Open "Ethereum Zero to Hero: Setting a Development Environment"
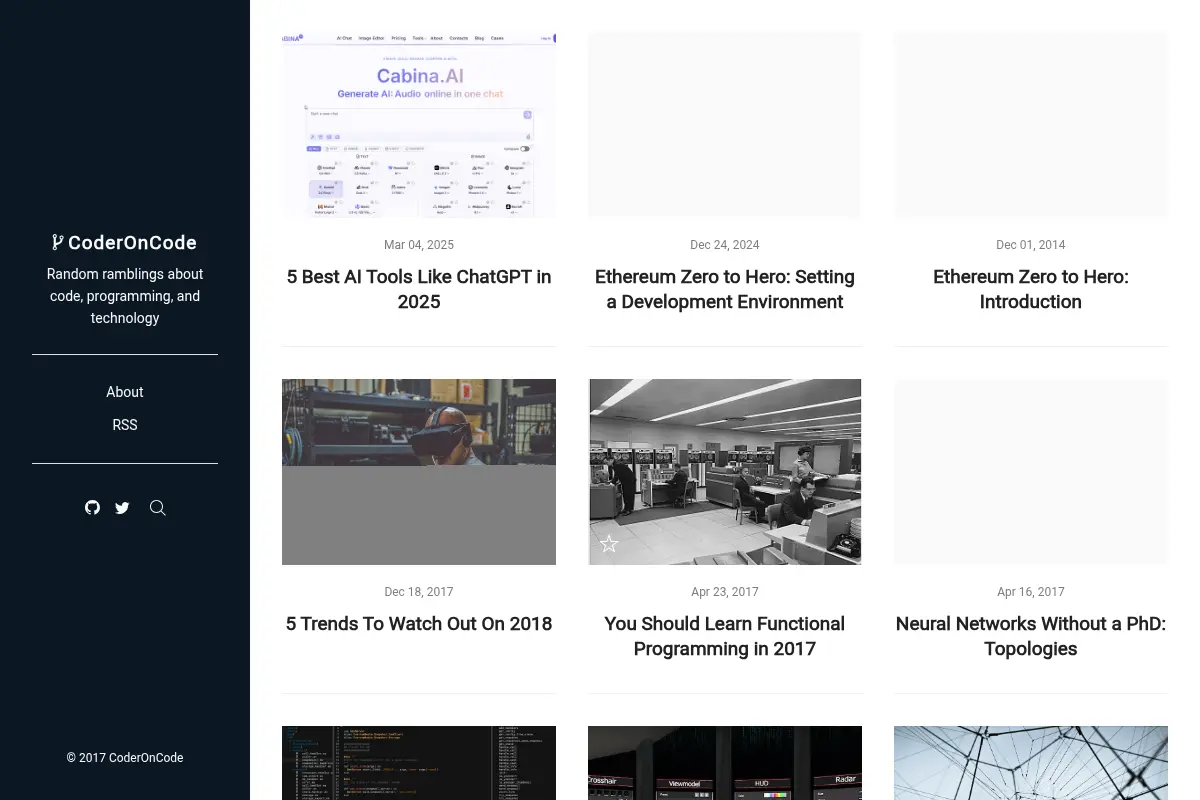 (x=725, y=289)
